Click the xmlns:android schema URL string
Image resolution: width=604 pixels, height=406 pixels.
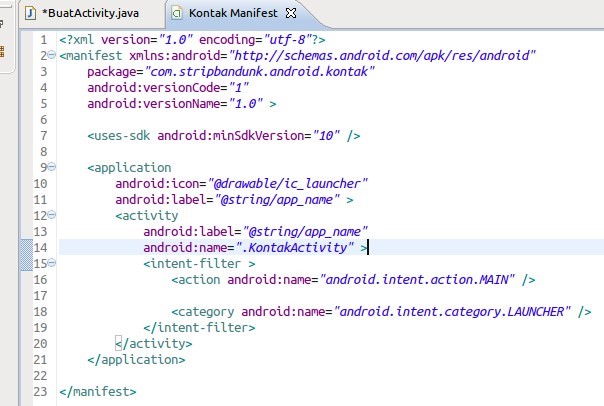tap(382, 55)
